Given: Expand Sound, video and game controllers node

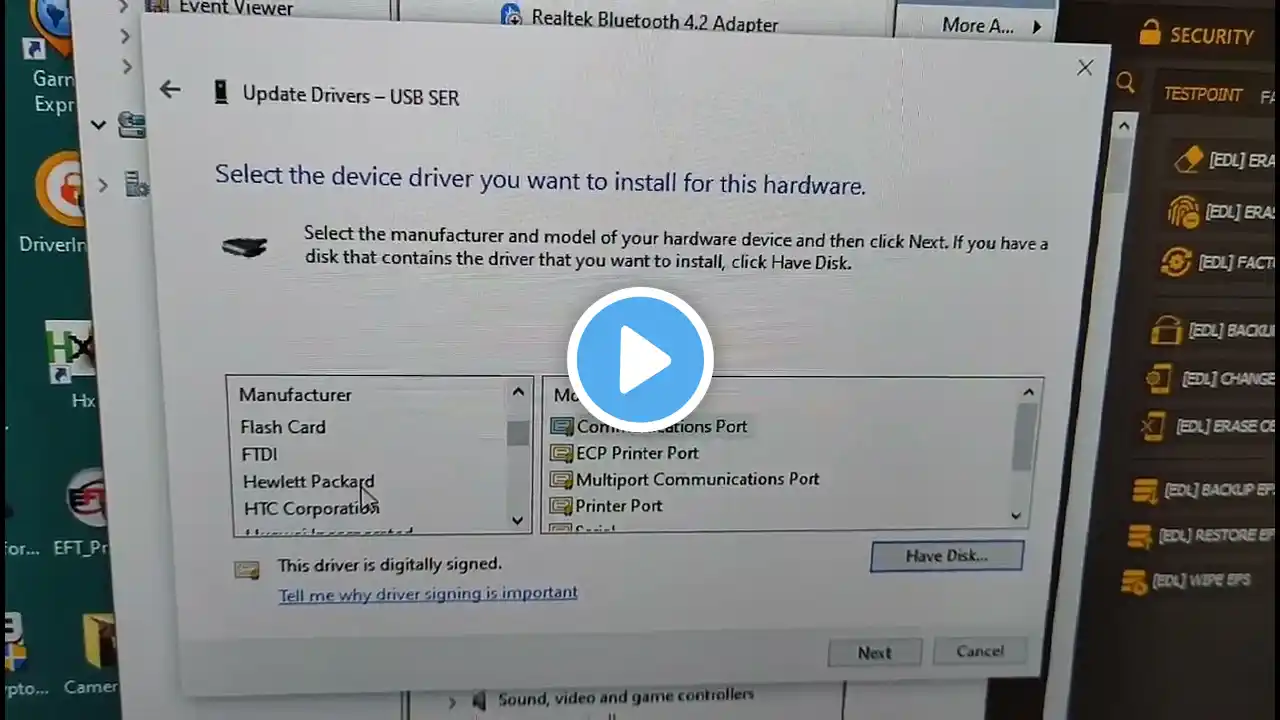Looking at the screenshot, I should (x=452, y=701).
